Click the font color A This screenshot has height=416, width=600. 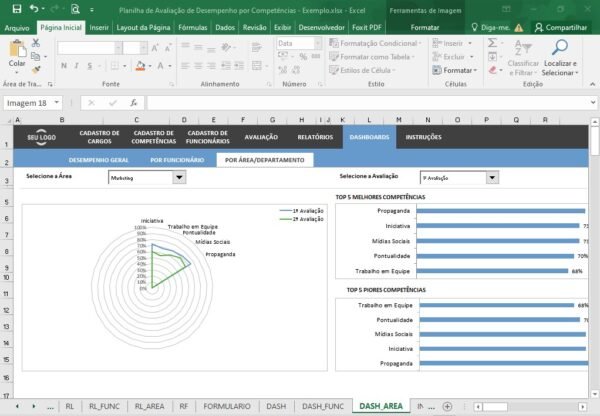[160, 66]
